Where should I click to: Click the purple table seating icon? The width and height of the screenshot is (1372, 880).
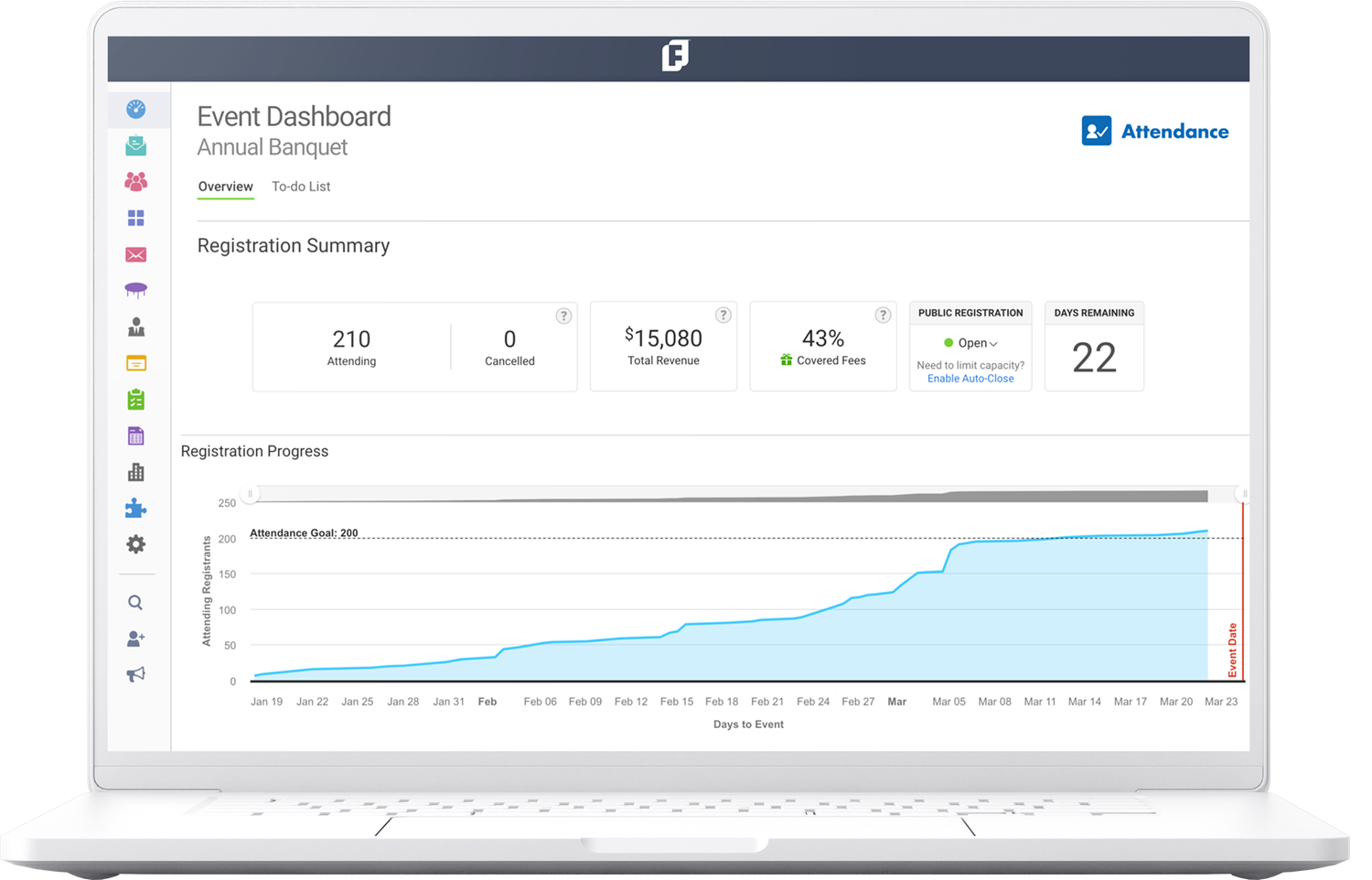(x=135, y=289)
